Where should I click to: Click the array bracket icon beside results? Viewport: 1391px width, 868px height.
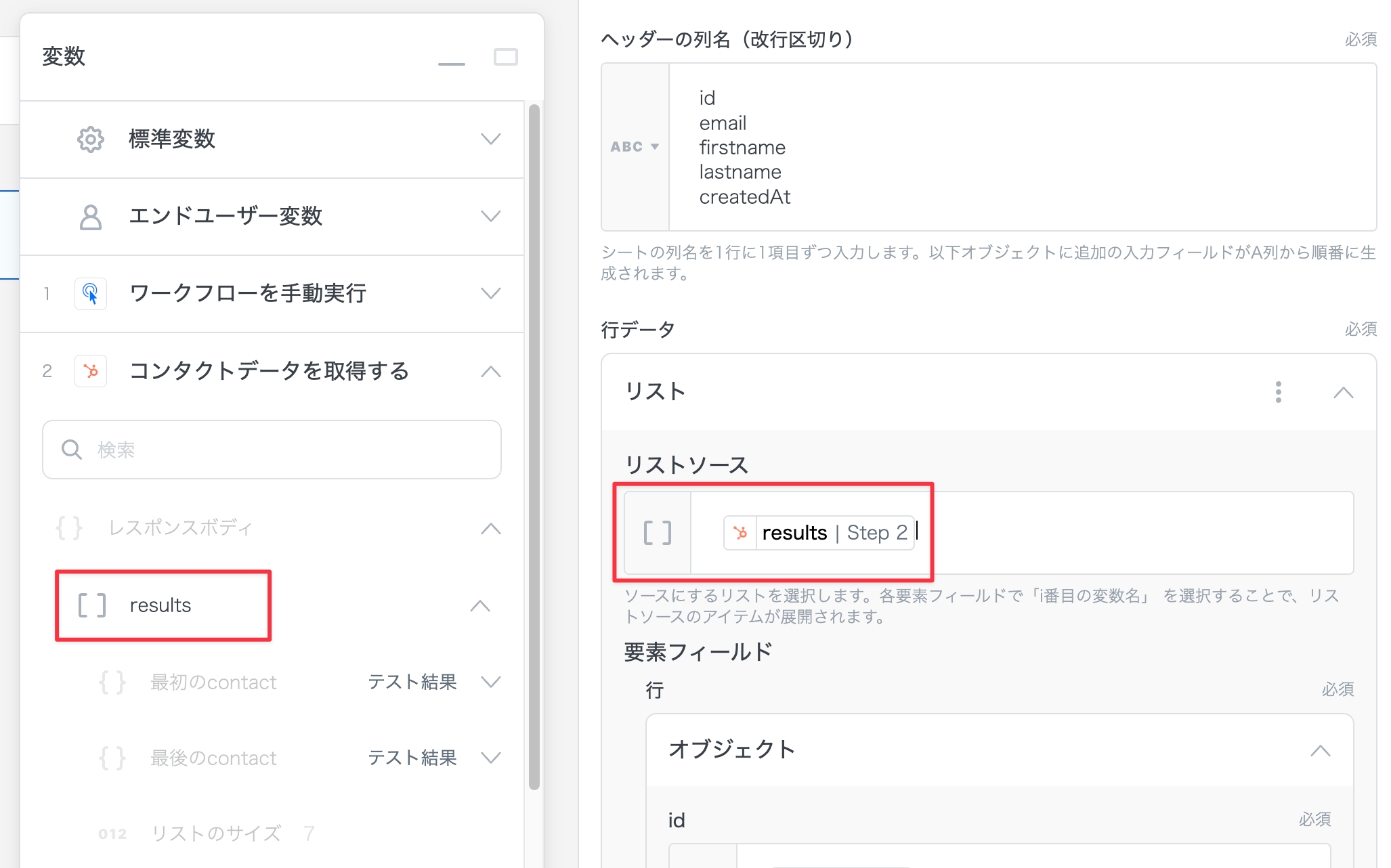pyautogui.click(x=92, y=605)
